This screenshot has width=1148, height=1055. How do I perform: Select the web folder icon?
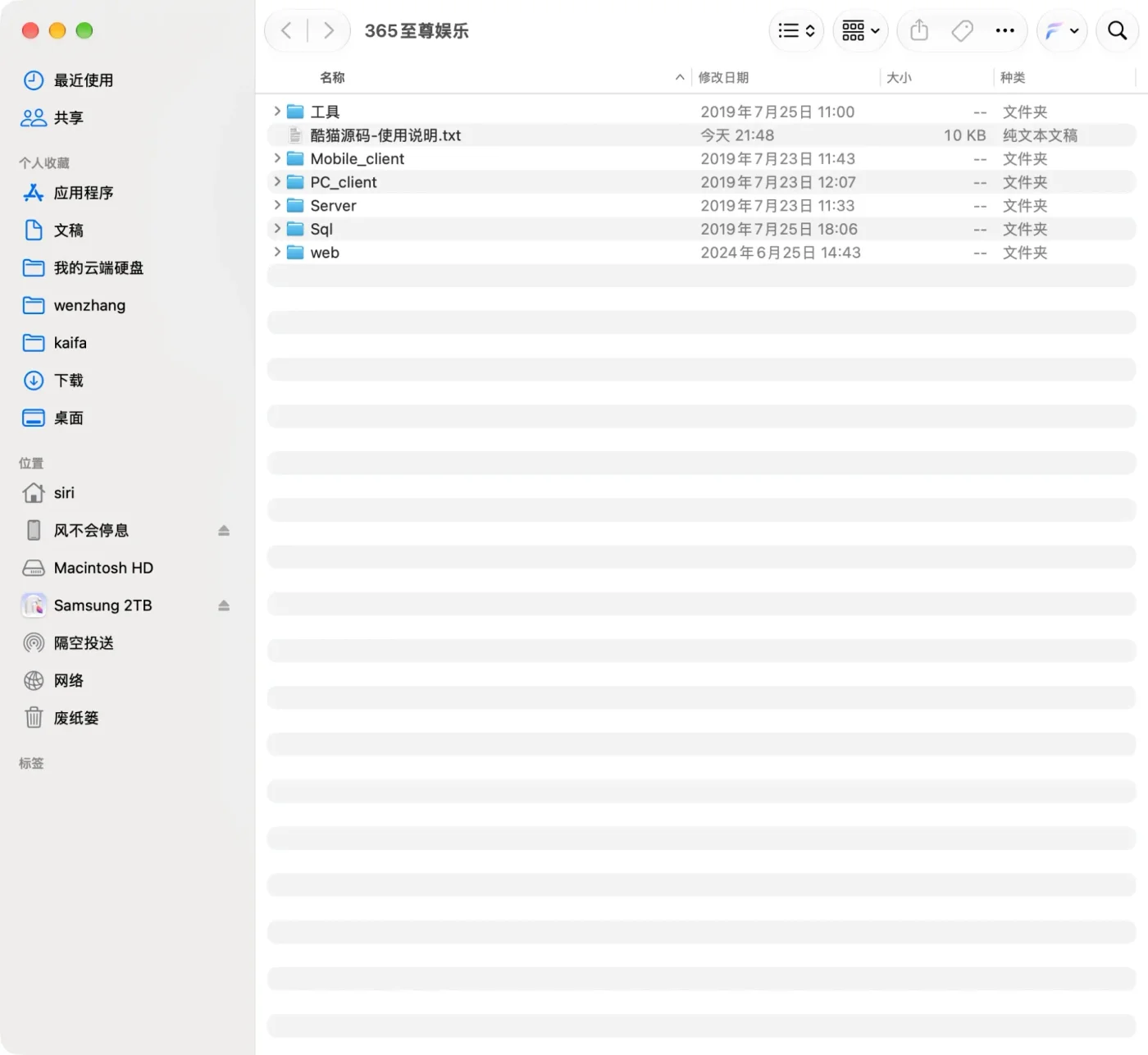tap(295, 252)
